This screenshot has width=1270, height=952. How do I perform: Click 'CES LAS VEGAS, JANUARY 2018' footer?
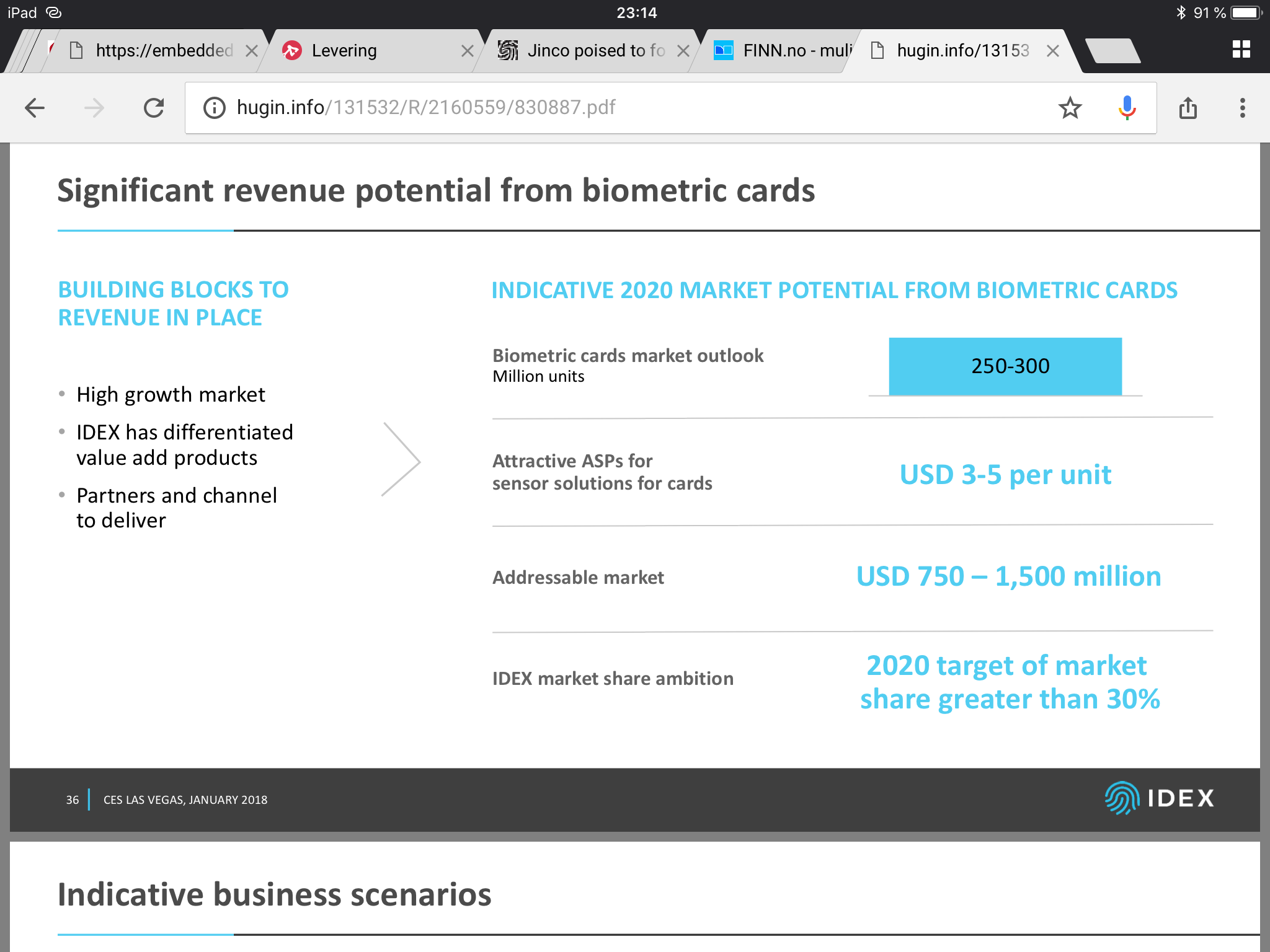pyautogui.click(x=185, y=800)
